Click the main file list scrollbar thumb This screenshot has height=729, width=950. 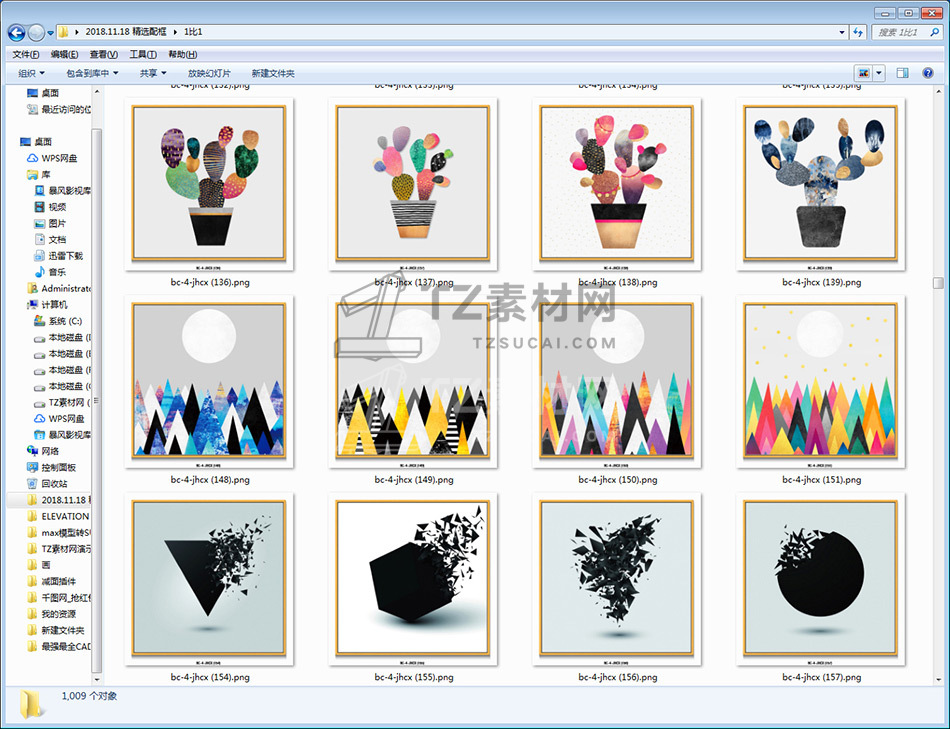coord(938,283)
